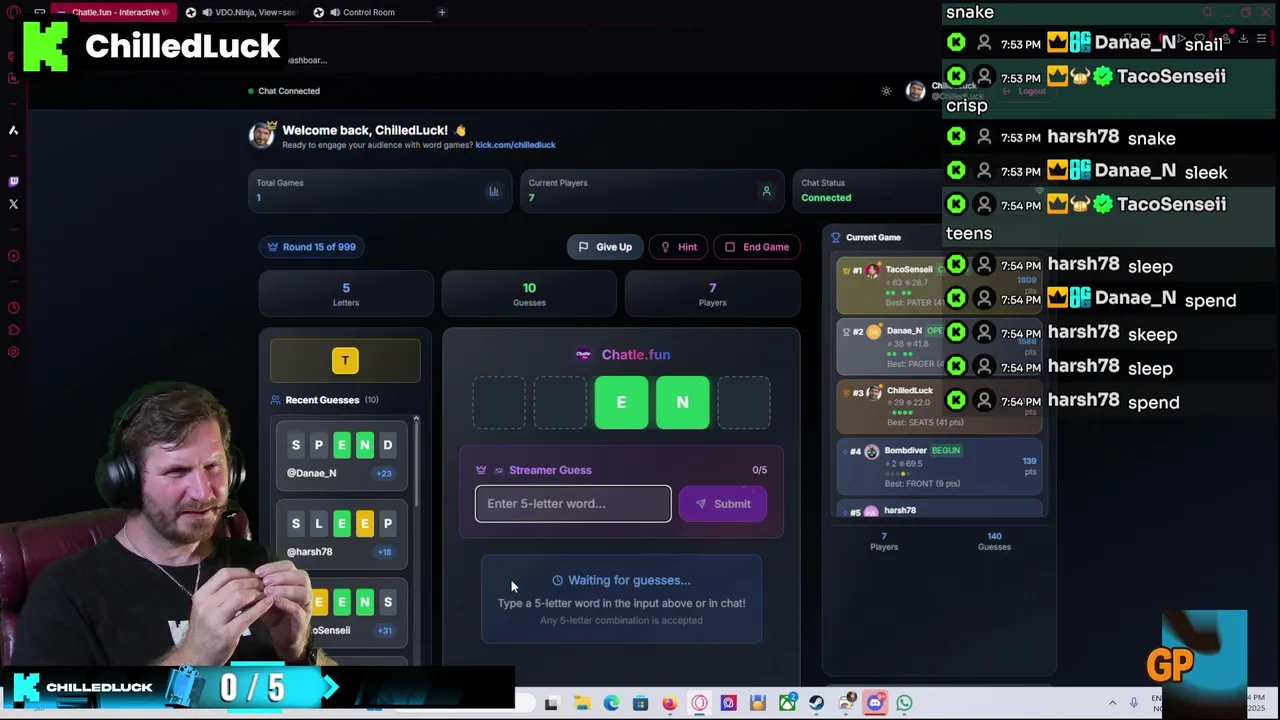Click the green N tile on board
The width and height of the screenshot is (1280, 720).
682,402
